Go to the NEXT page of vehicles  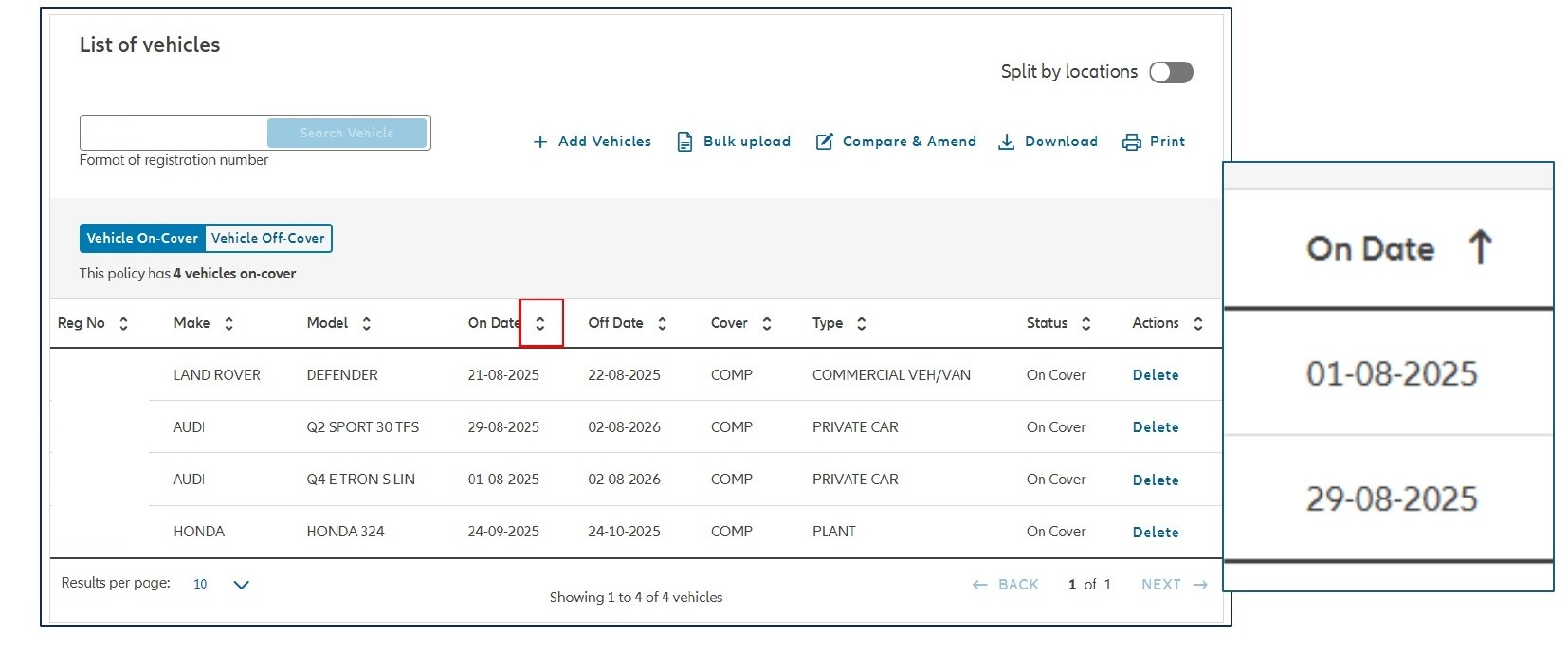1175,585
